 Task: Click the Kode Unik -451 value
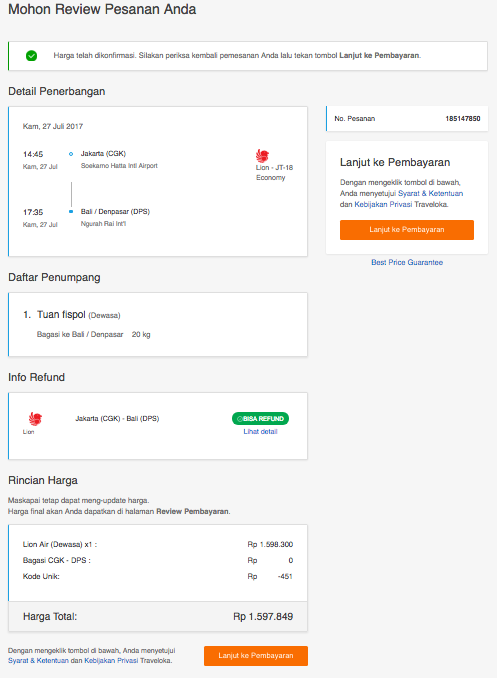285,576
